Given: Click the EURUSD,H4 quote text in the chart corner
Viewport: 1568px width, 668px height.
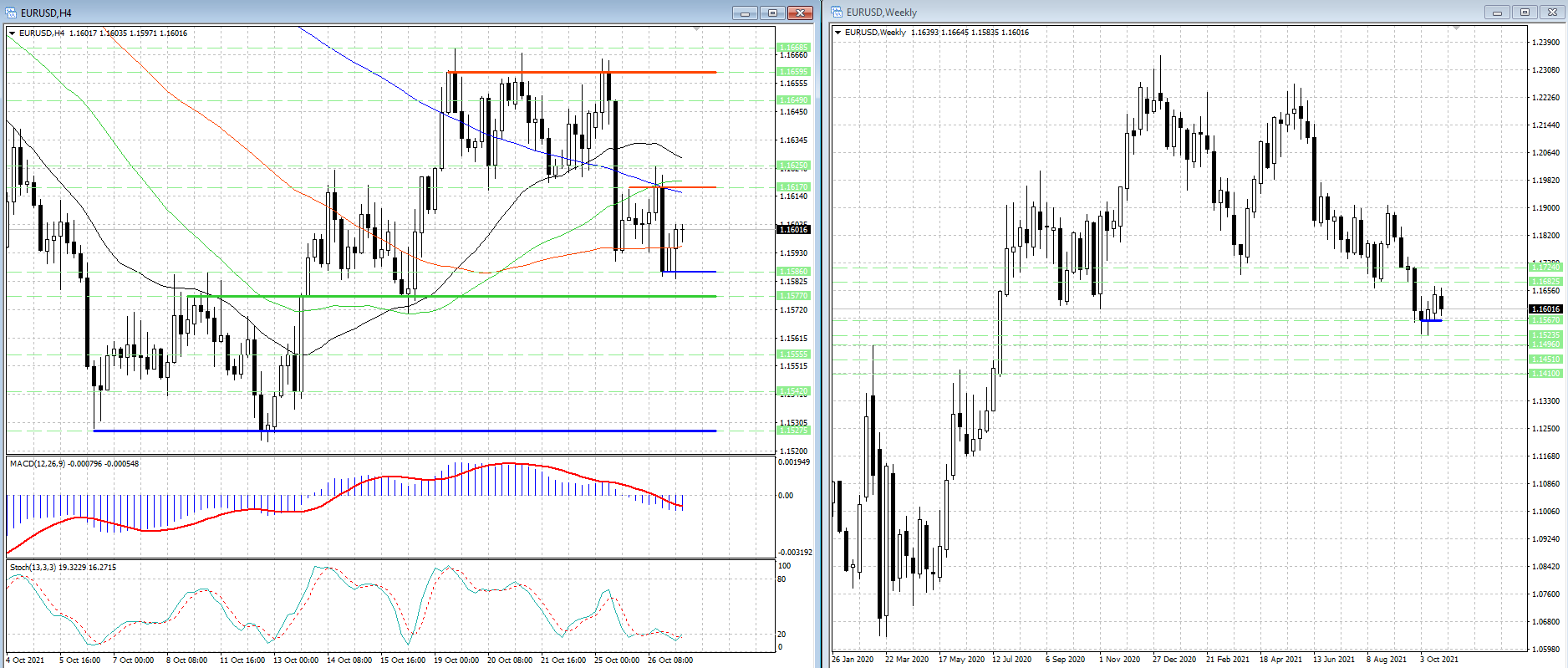Looking at the screenshot, I should click(x=103, y=33).
